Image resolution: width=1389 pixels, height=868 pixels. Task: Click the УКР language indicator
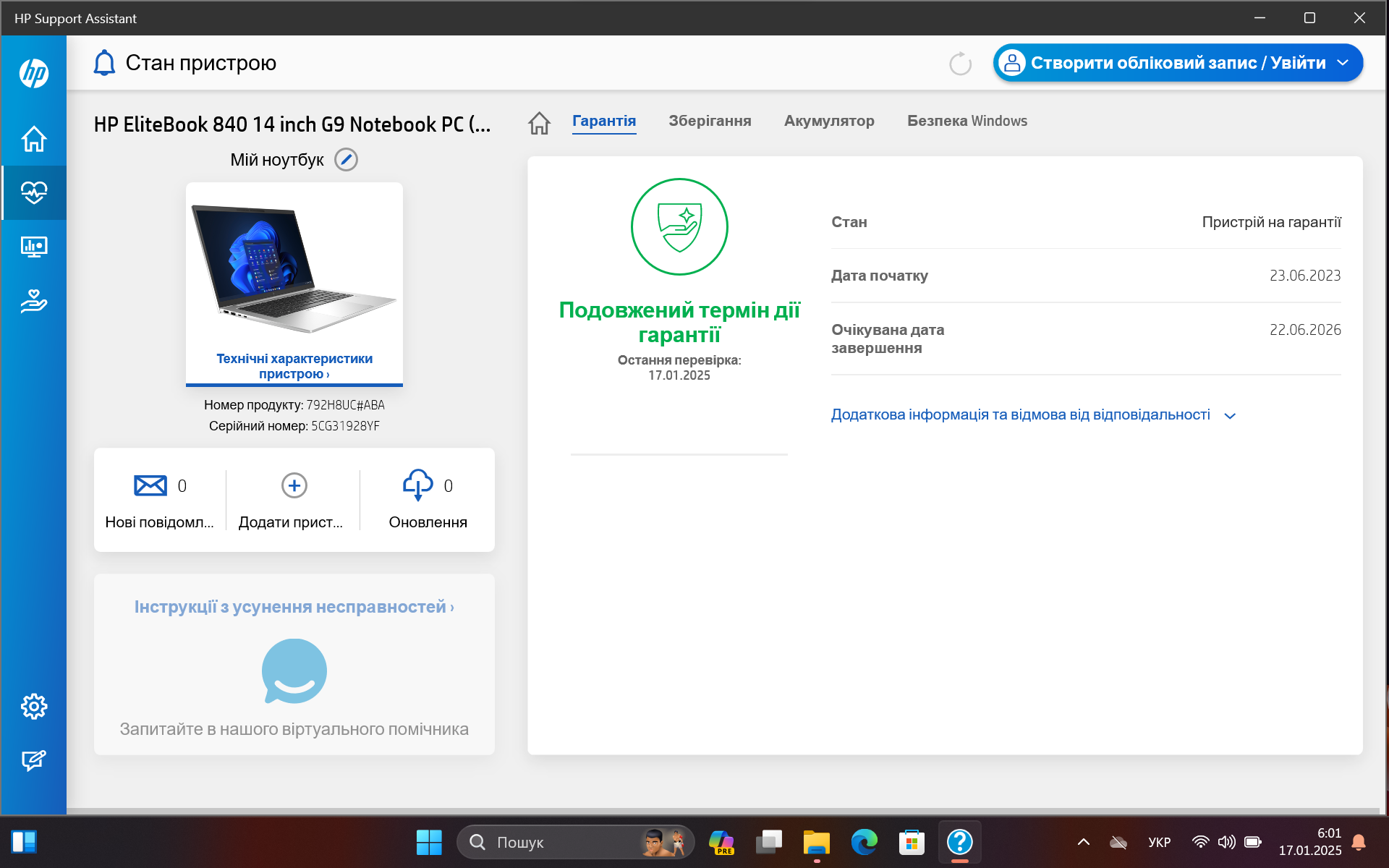tap(1160, 842)
